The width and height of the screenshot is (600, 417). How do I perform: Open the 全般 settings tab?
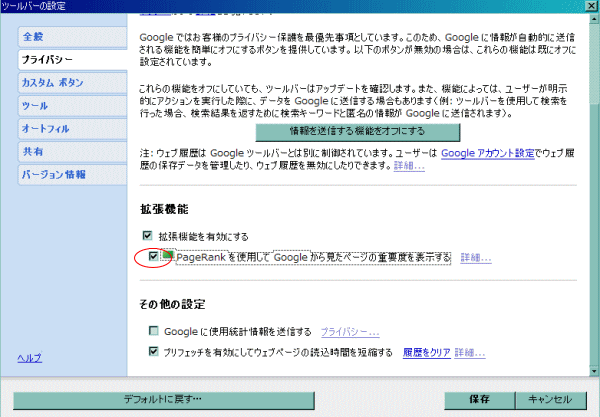click(72, 37)
